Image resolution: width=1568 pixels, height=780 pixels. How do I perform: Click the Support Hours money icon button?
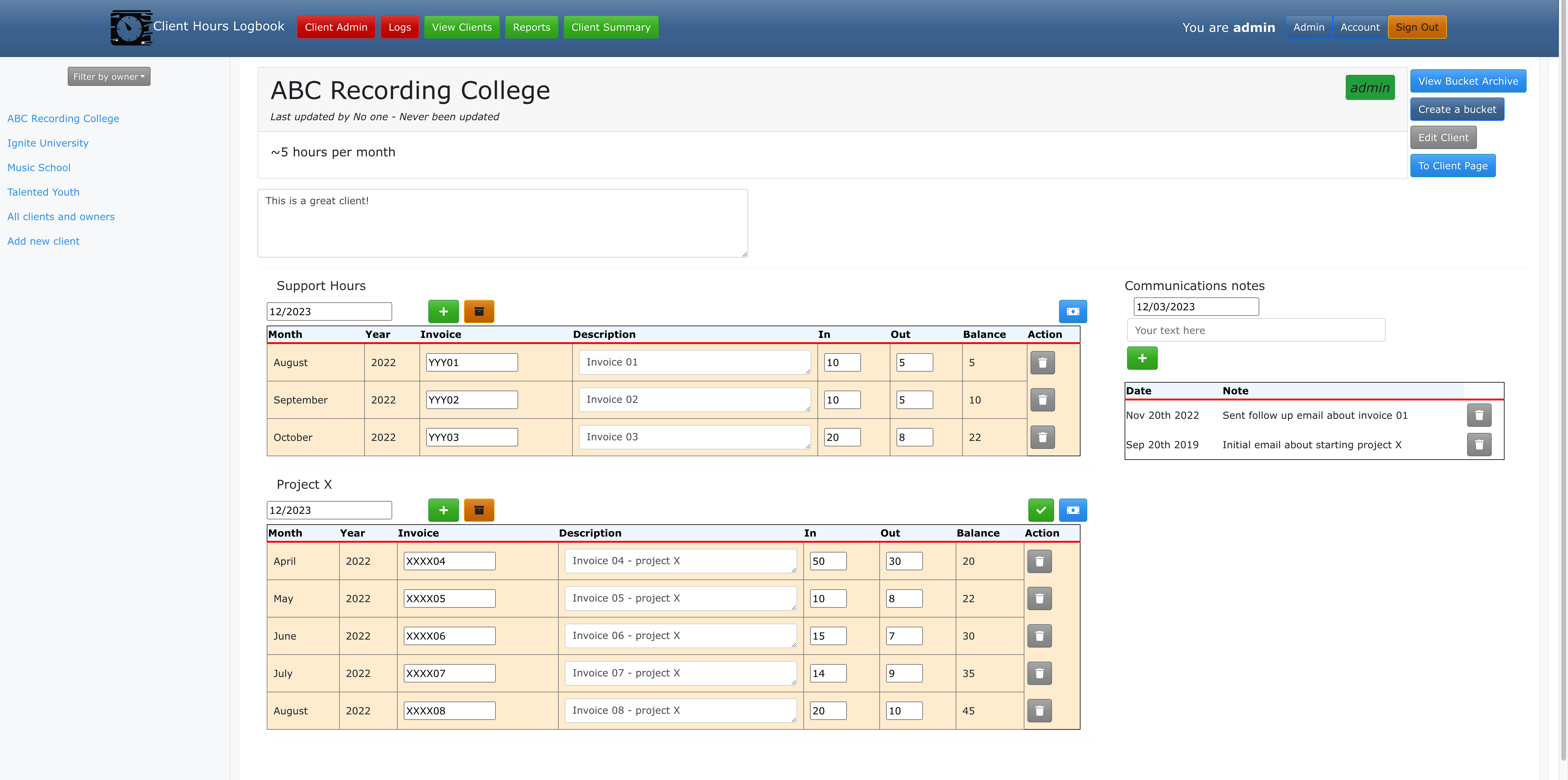1073,311
